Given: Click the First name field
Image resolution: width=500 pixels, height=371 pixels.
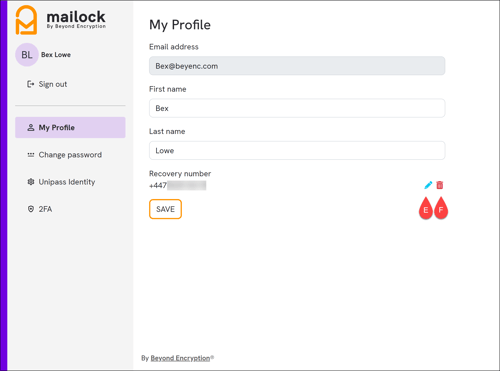Looking at the screenshot, I should (297, 108).
